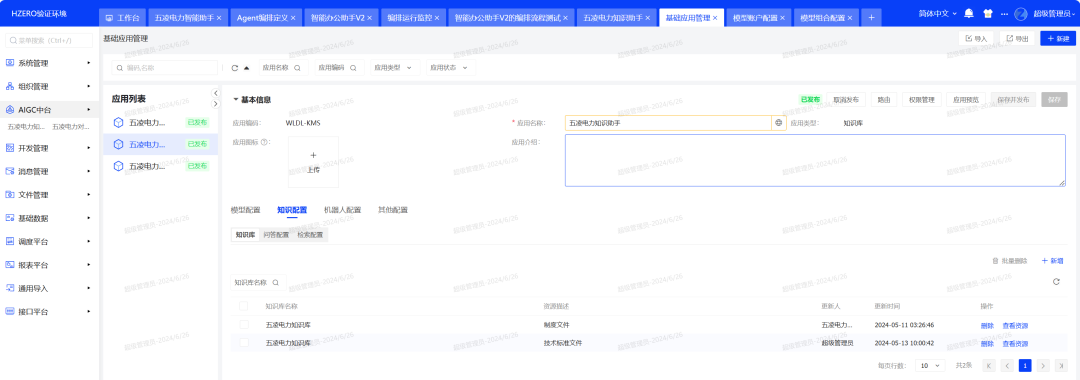Check the row with 制度文件

coord(244,325)
